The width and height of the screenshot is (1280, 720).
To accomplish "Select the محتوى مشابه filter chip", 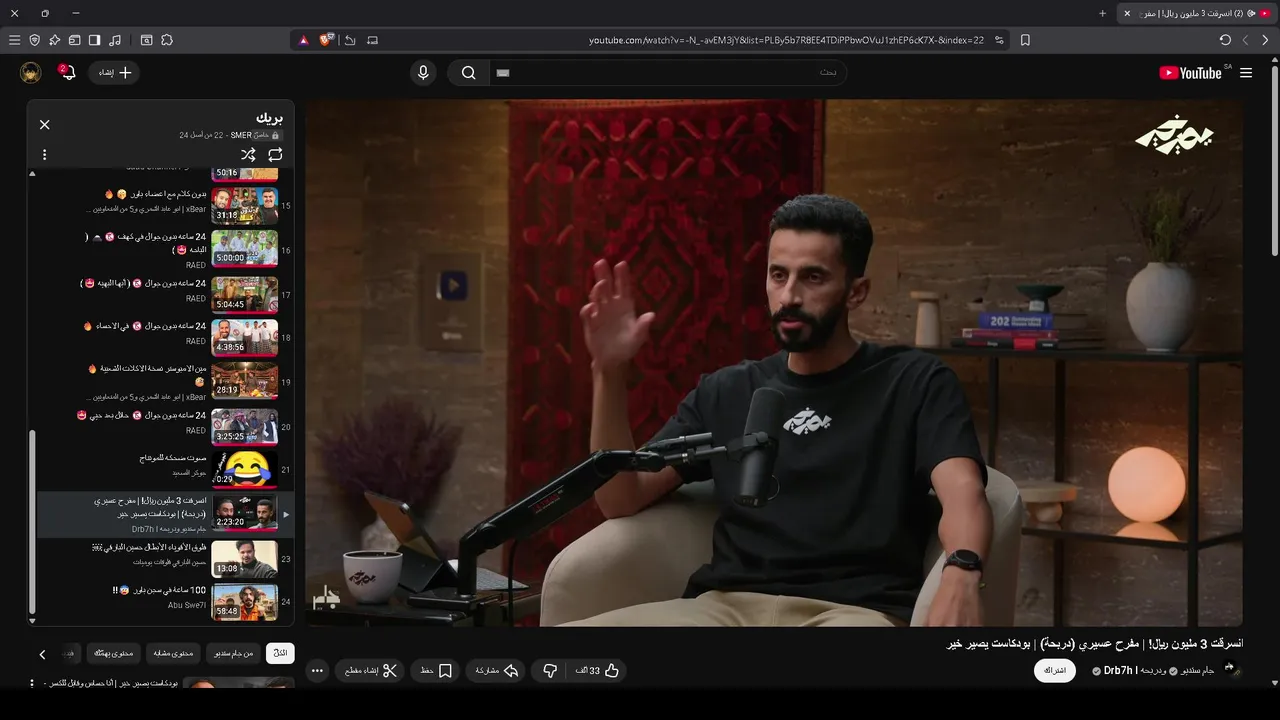I will coord(173,653).
